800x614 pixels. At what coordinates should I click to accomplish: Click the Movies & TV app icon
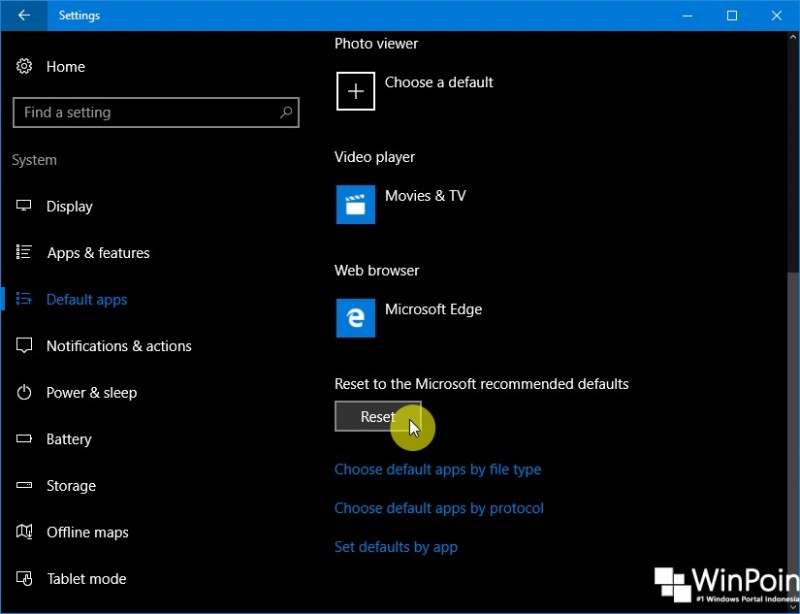[356, 205]
